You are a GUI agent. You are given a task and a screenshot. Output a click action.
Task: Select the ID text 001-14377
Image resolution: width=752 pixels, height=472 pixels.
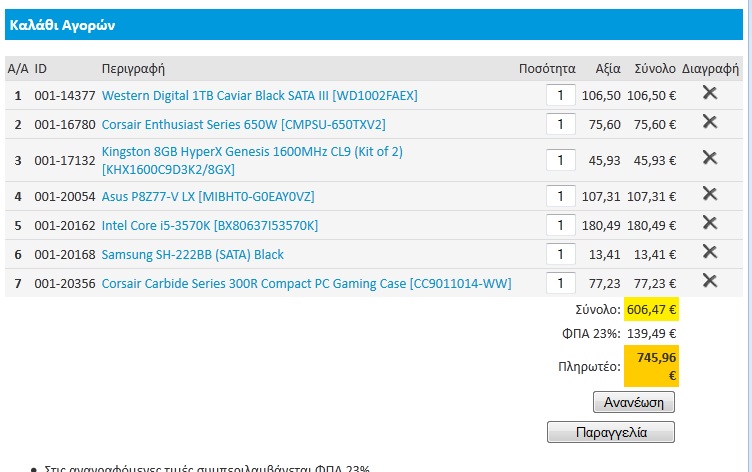[65, 95]
